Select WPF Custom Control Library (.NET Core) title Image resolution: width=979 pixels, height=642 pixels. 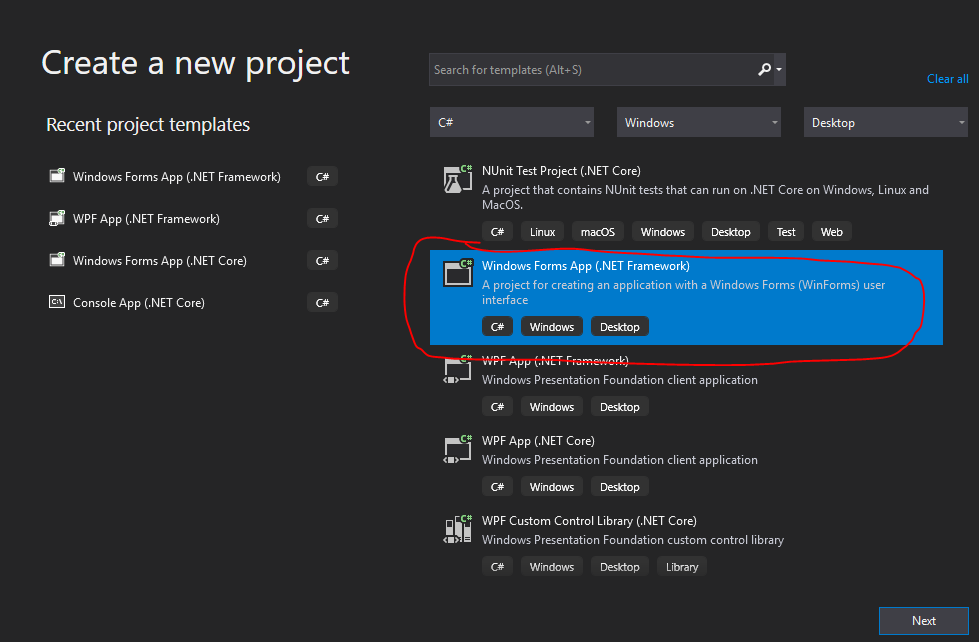[x=589, y=520]
